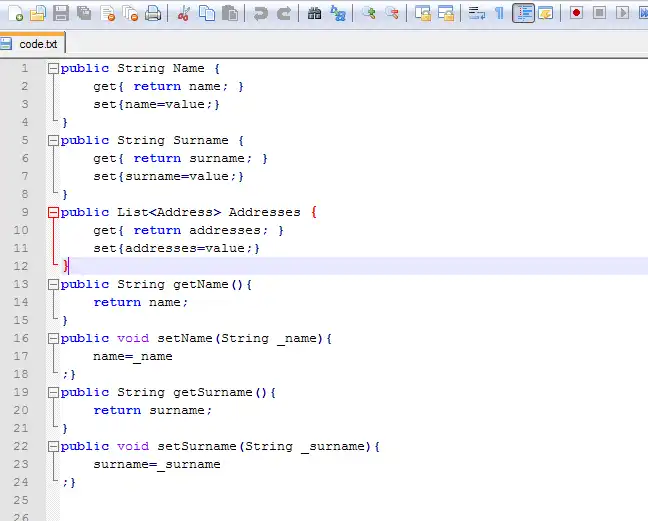Click the Close All documents icon
Viewport: 648px width, 521px height.
pos(131,13)
